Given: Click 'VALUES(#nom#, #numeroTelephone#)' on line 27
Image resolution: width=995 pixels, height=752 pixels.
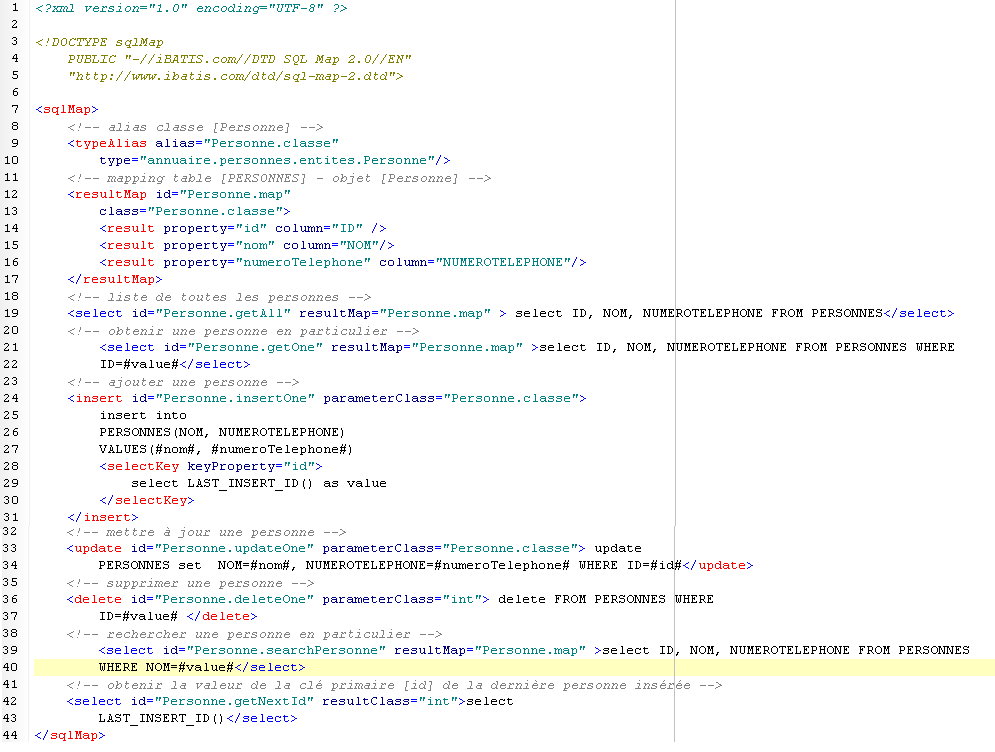Looking at the screenshot, I should coord(226,450).
